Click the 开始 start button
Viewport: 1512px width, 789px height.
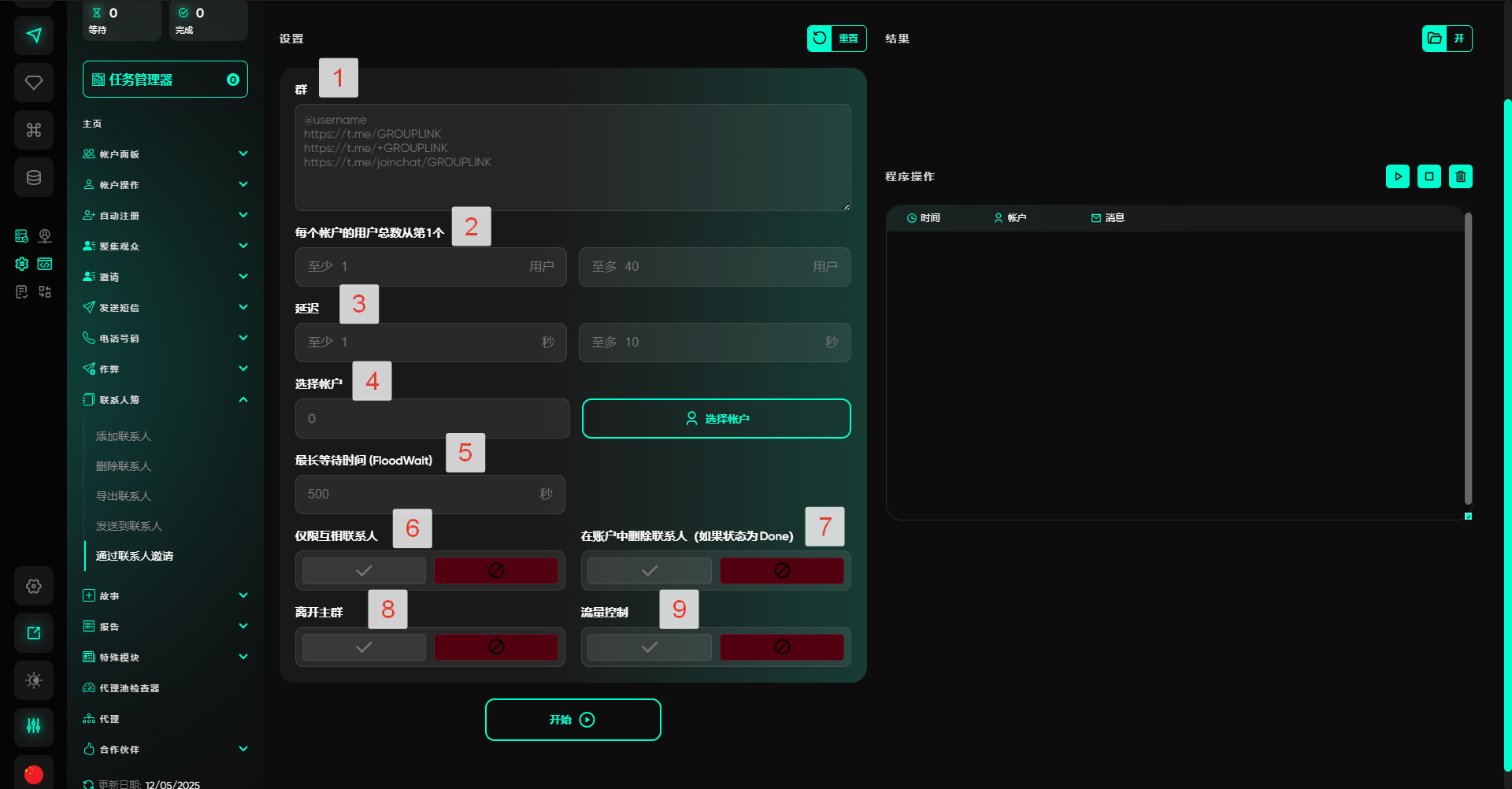point(573,720)
